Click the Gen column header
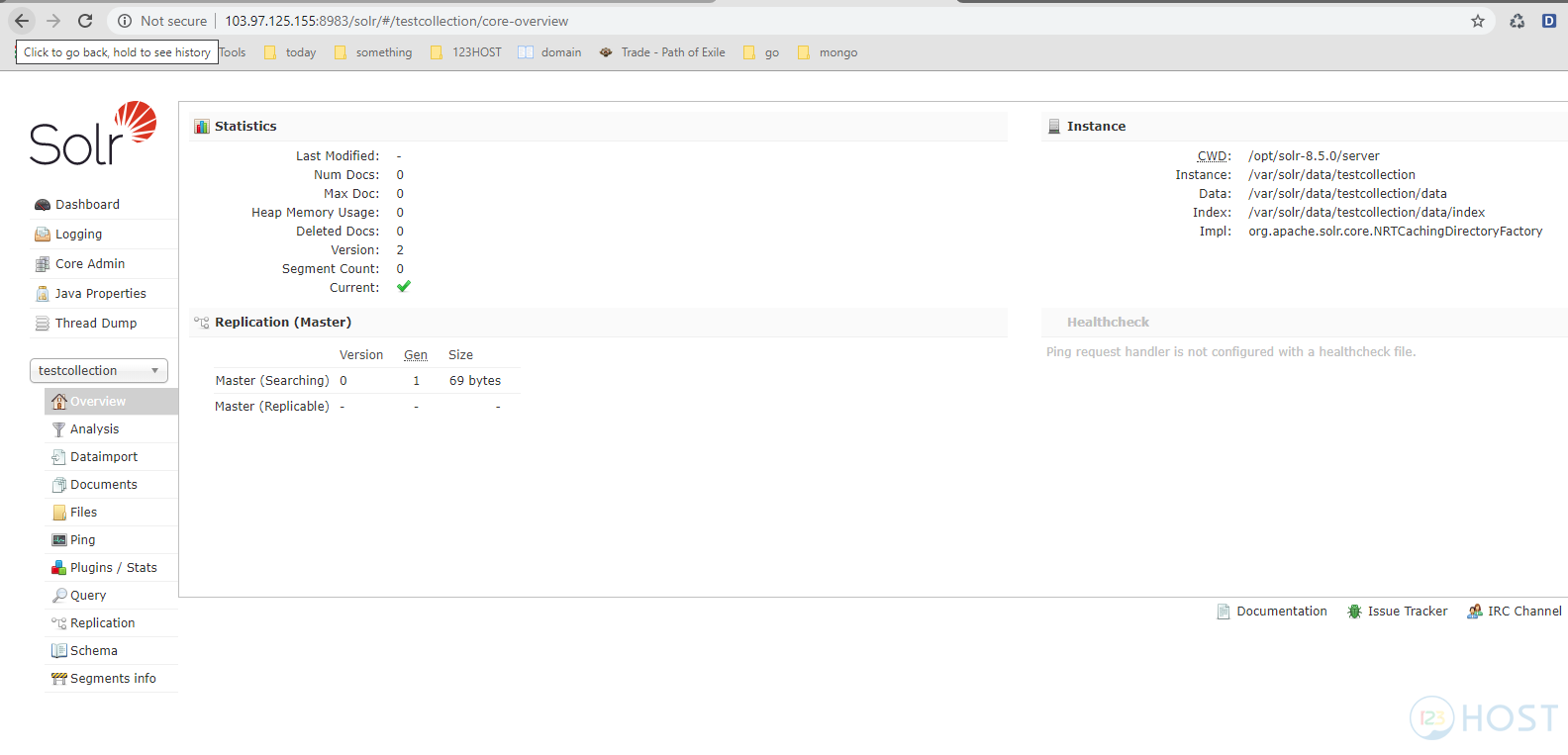This screenshot has height=755, width=1568. (x=416, y=355)
